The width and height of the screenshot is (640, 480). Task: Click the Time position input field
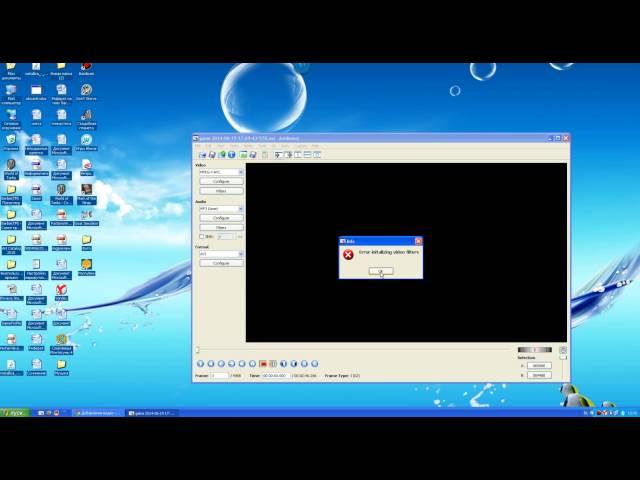(x=276, y=376)
